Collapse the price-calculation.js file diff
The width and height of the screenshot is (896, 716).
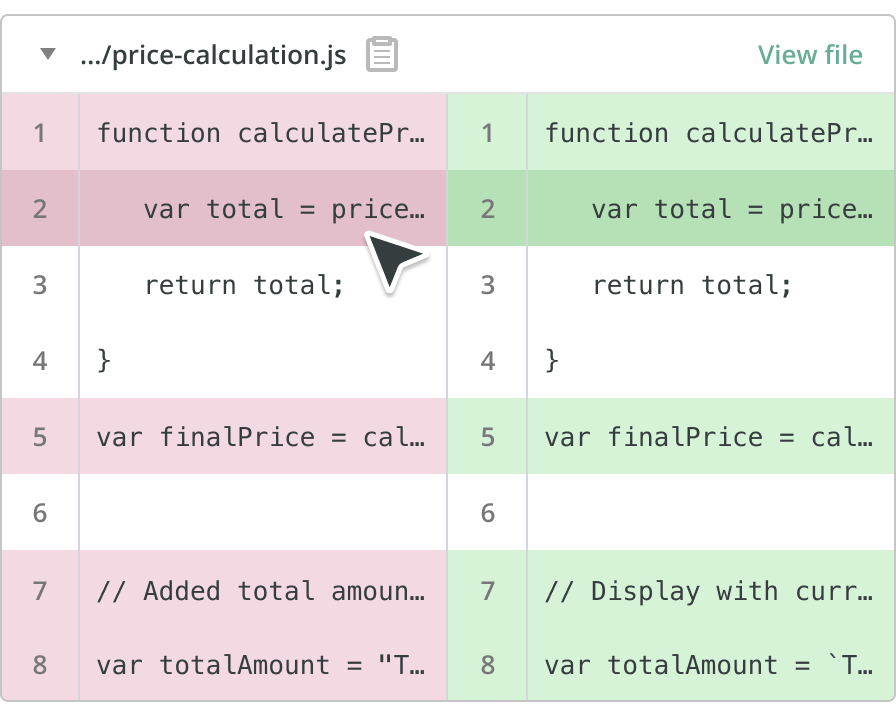[47, 54]
